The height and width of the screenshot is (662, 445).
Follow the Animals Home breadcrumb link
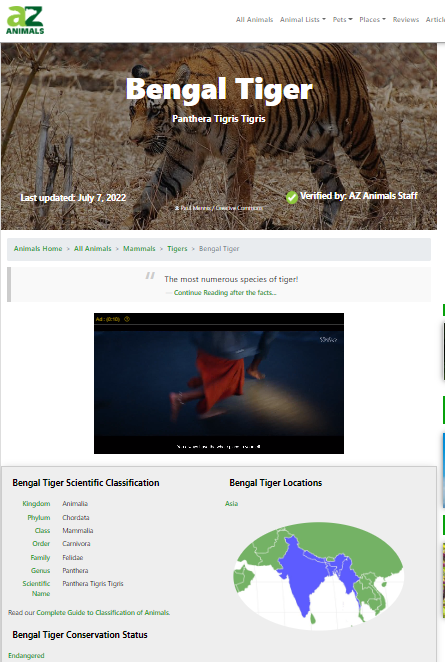[38, 249]
